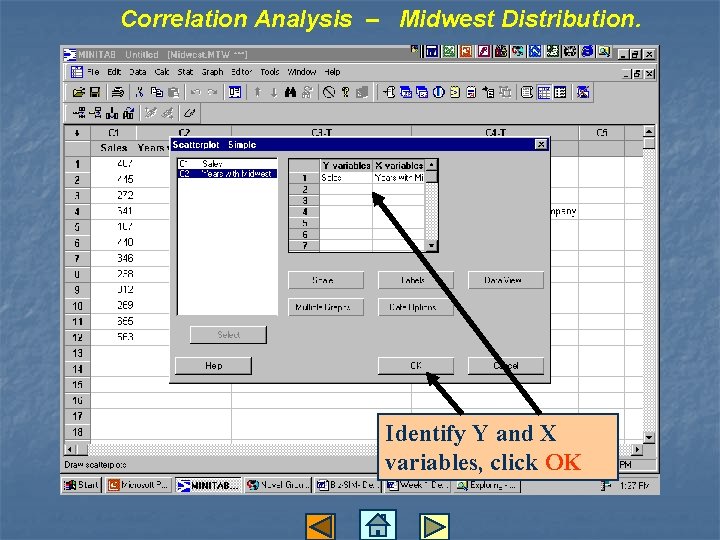Click row header 12 in worksheet
Image resolution: width=720 pixels, height=540 pixels.
point(77,338)
